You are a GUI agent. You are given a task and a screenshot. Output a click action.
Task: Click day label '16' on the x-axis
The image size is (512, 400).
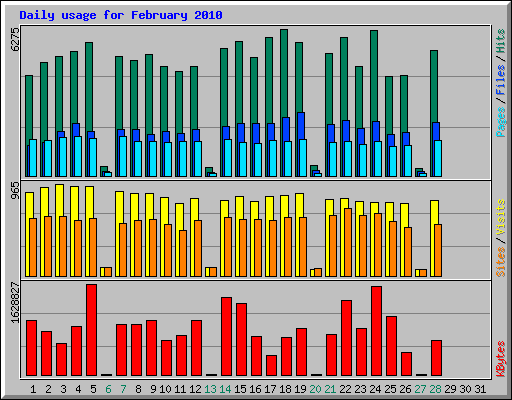coord(255,389)
